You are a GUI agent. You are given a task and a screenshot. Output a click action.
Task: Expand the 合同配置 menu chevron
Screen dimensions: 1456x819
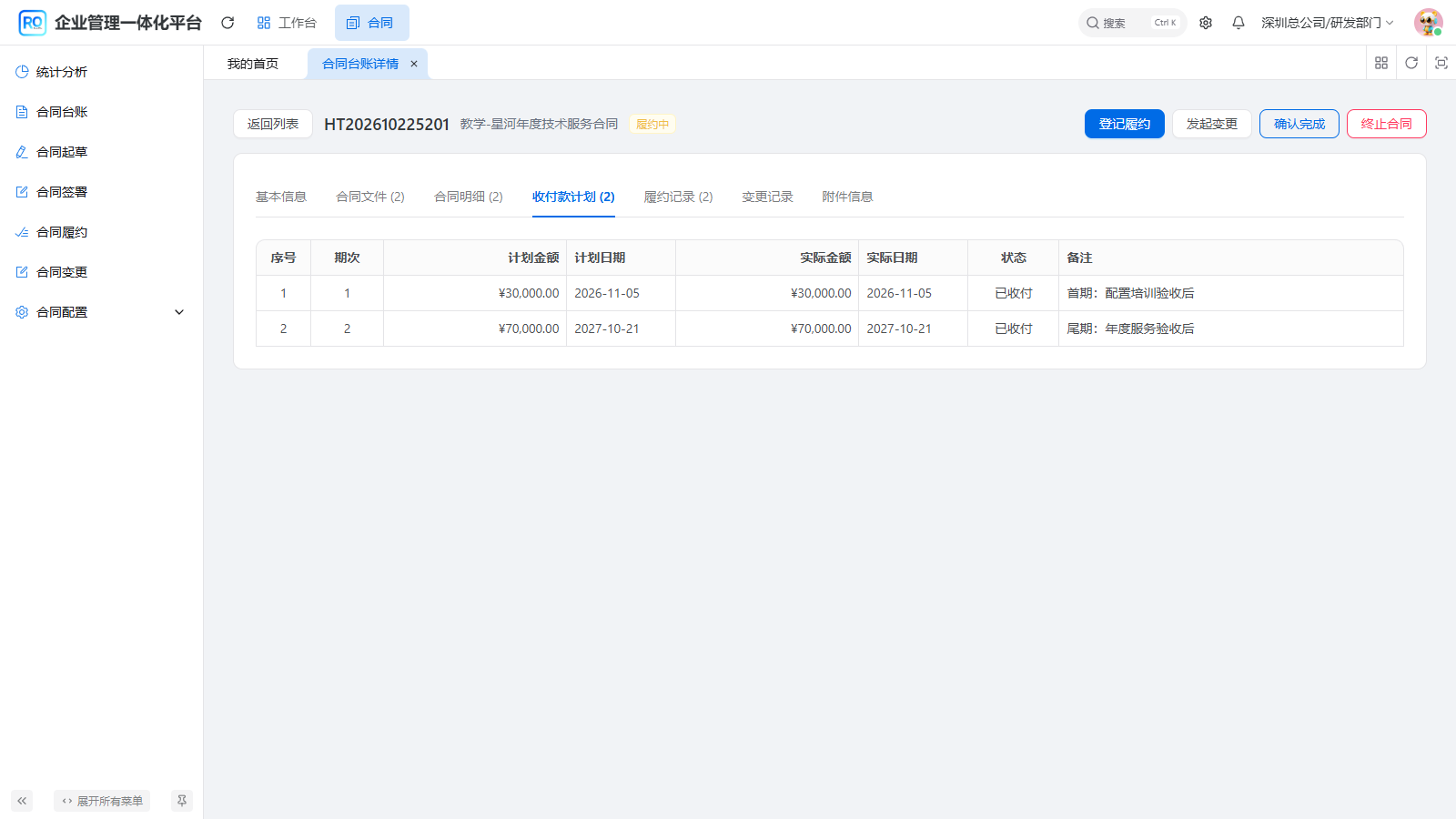179,312
